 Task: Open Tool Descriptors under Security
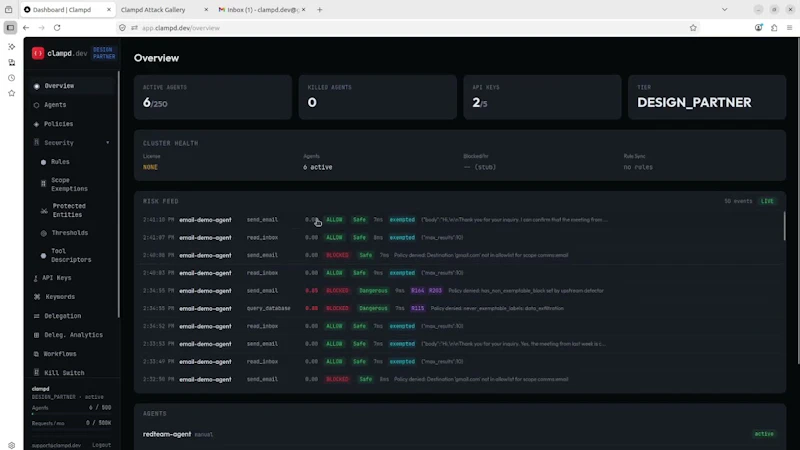(x=71, y=255)
